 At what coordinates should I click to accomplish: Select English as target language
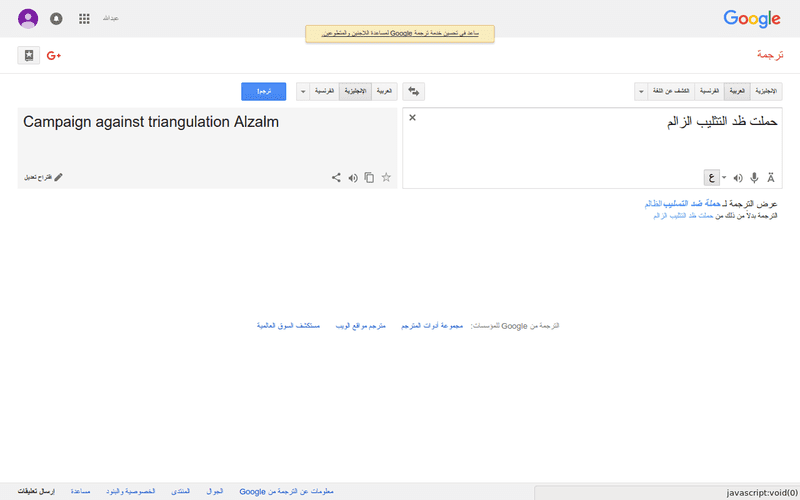(356, 91)
